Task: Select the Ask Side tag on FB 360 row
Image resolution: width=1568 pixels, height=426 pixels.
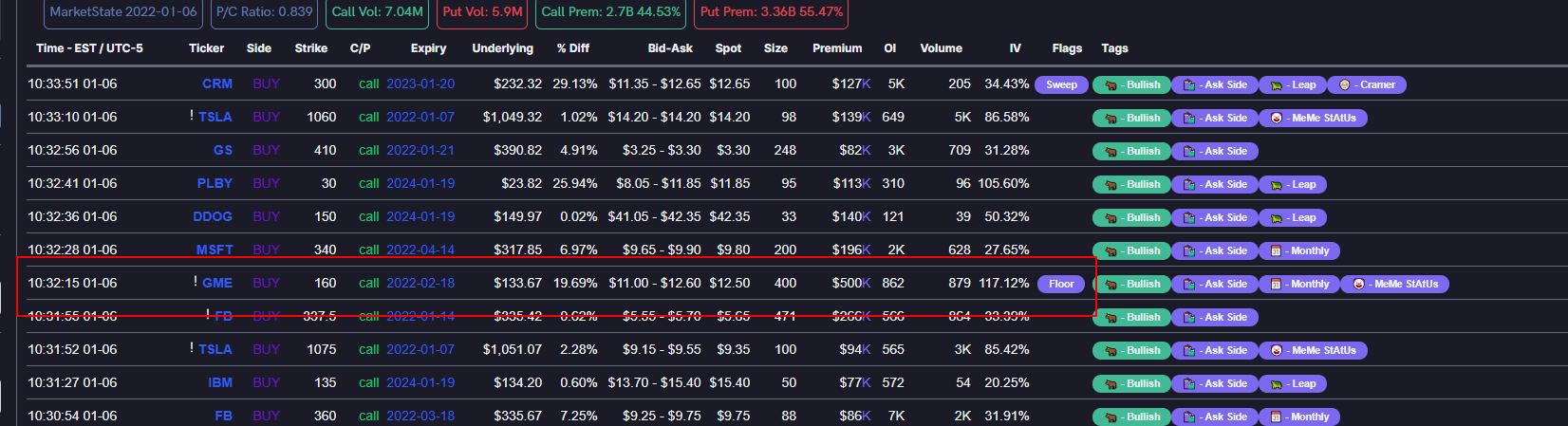Action: tap(1215, 417)
